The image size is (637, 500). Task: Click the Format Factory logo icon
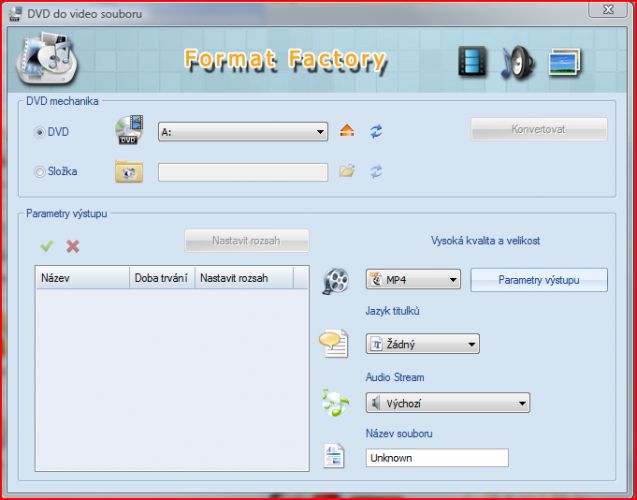pyautogui.click(x=46, y=58)
